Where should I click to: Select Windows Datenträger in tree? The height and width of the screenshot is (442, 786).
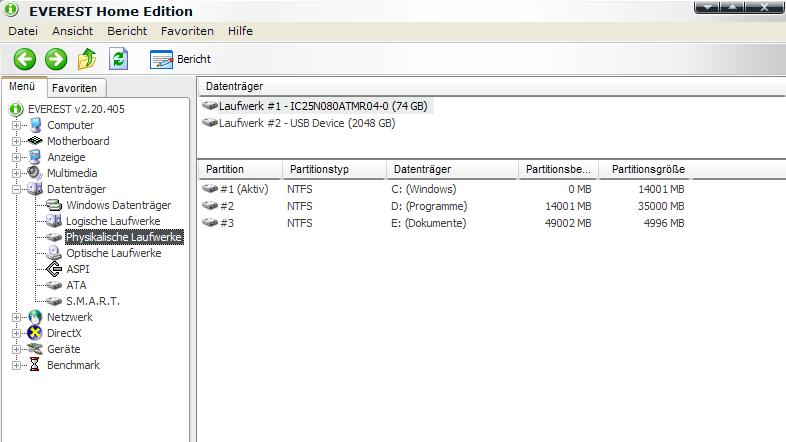tap(118, 205)
